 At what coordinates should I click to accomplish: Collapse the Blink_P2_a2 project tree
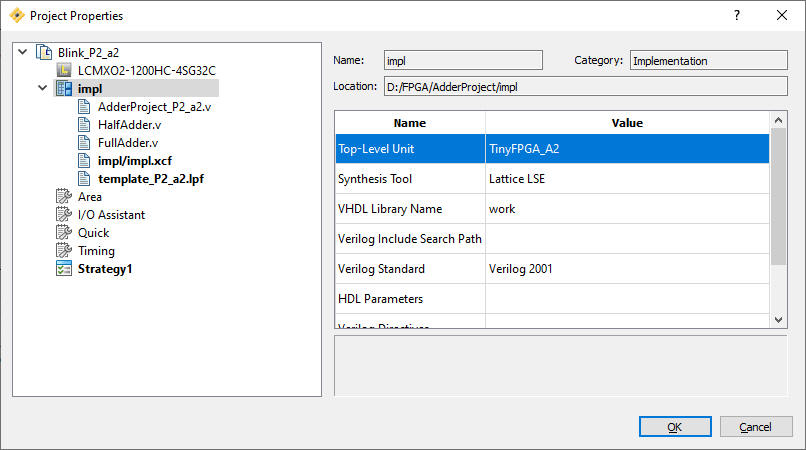(23, 52)
